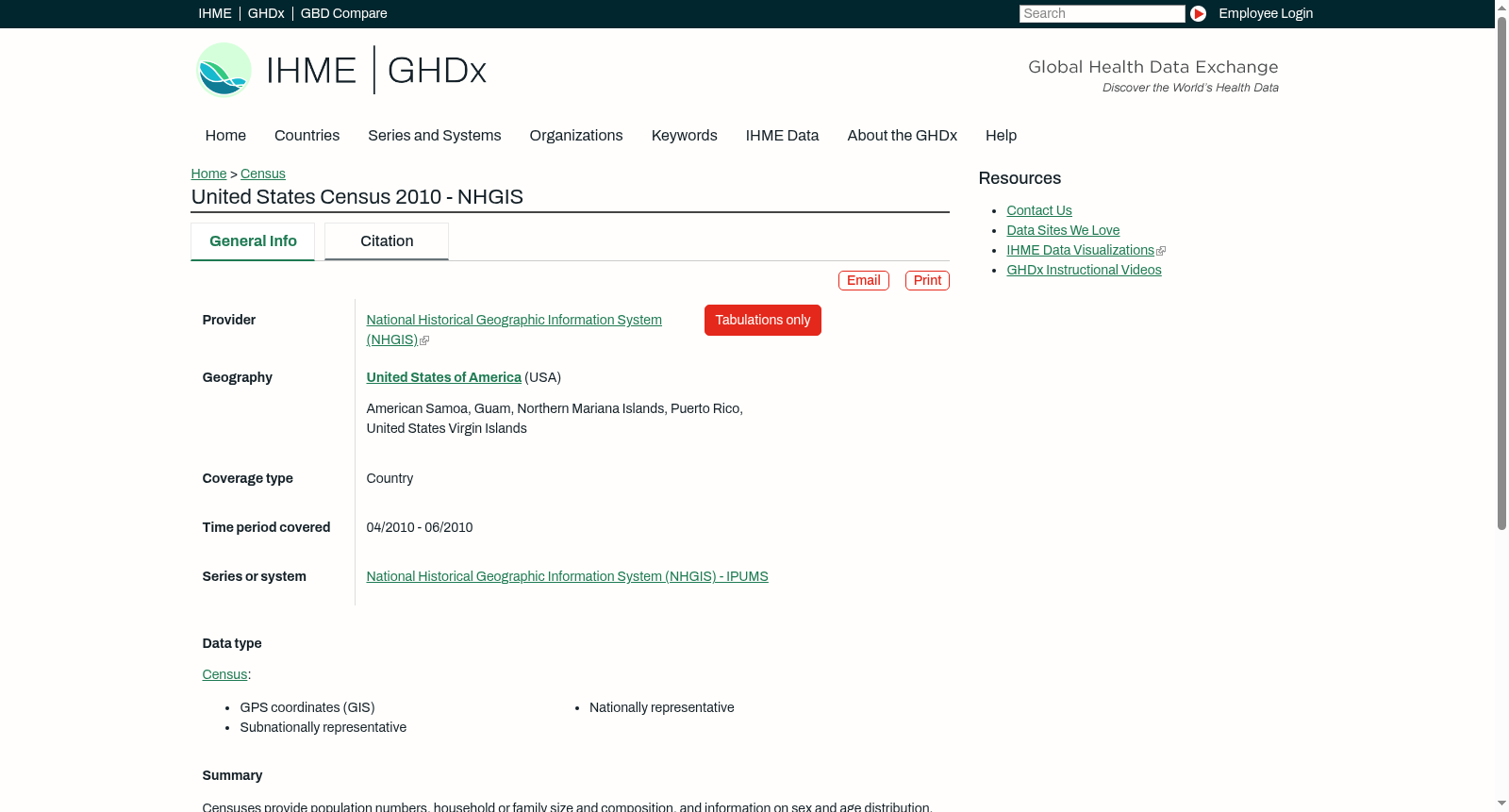Viewport: 1509px width, 812px height.
Task: Click the GPS coordinates (GIS) list item
Action: 307,707
